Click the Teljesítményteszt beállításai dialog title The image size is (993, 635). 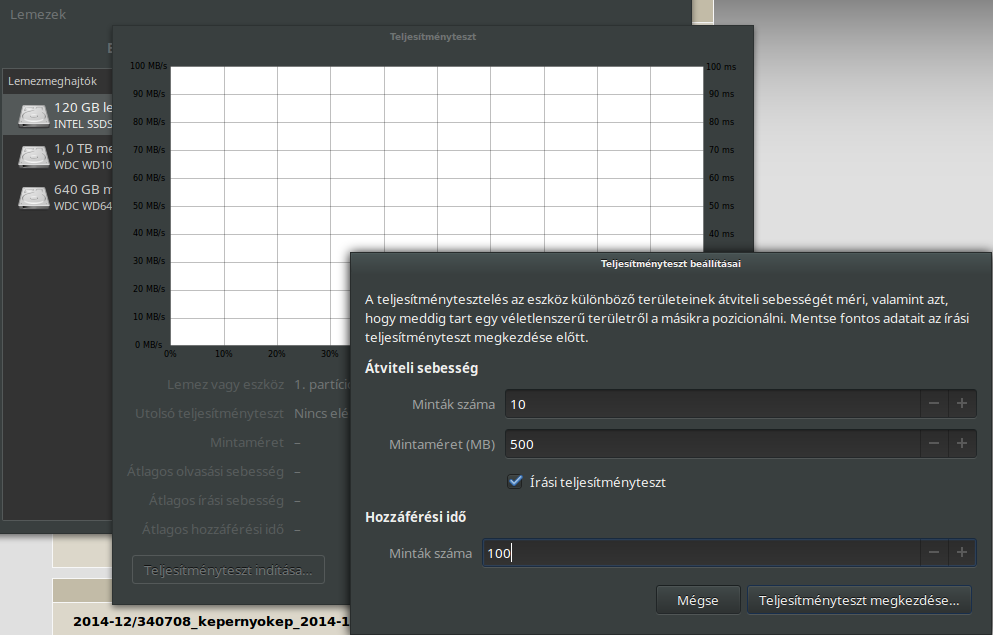(671, 263)
